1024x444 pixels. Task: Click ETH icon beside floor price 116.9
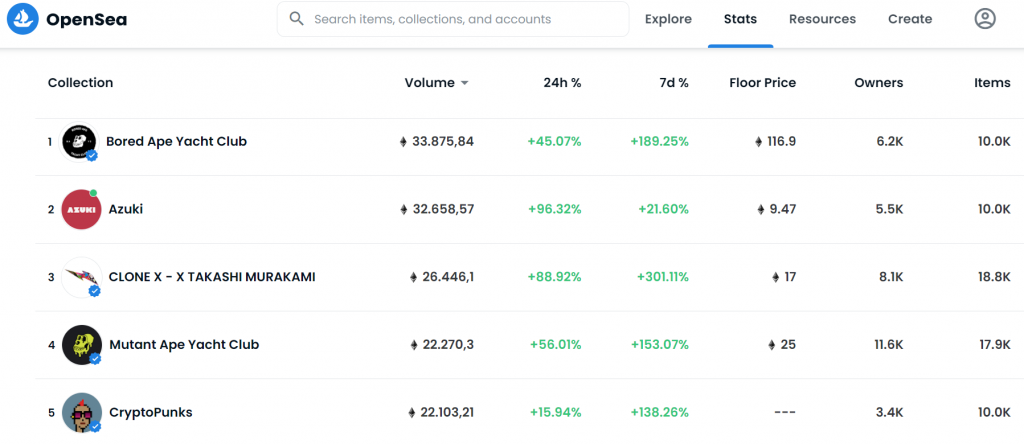758,142
